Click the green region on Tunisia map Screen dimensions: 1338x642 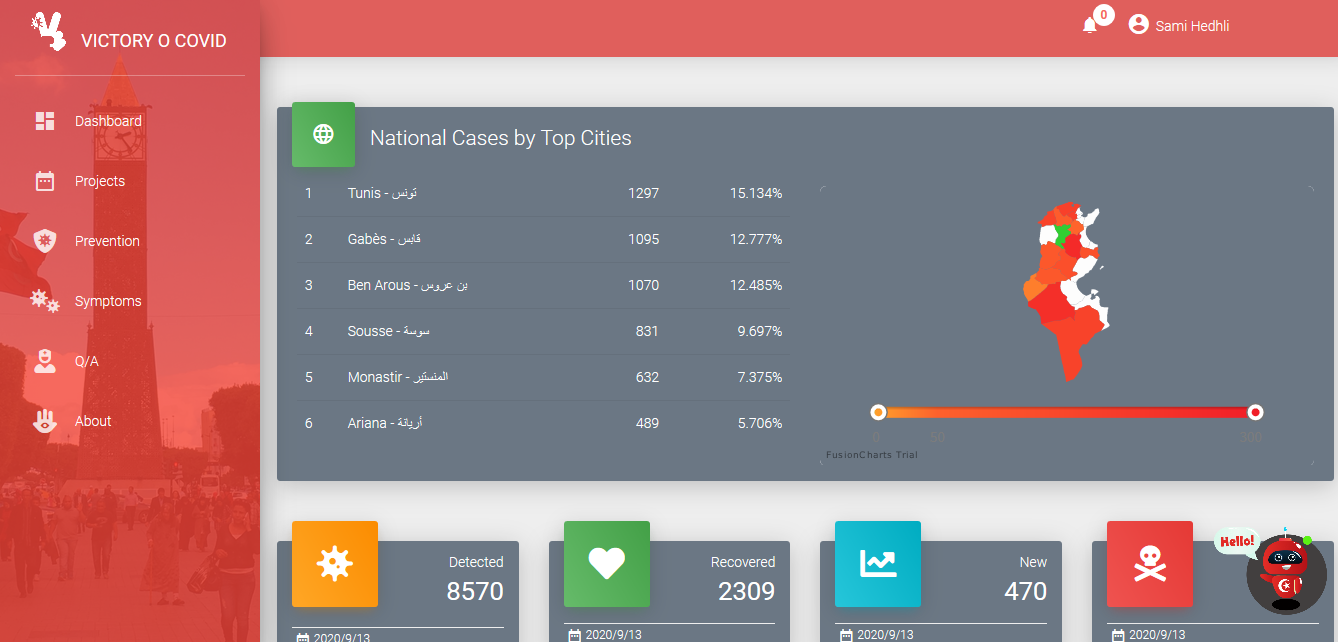(1062, 234)
